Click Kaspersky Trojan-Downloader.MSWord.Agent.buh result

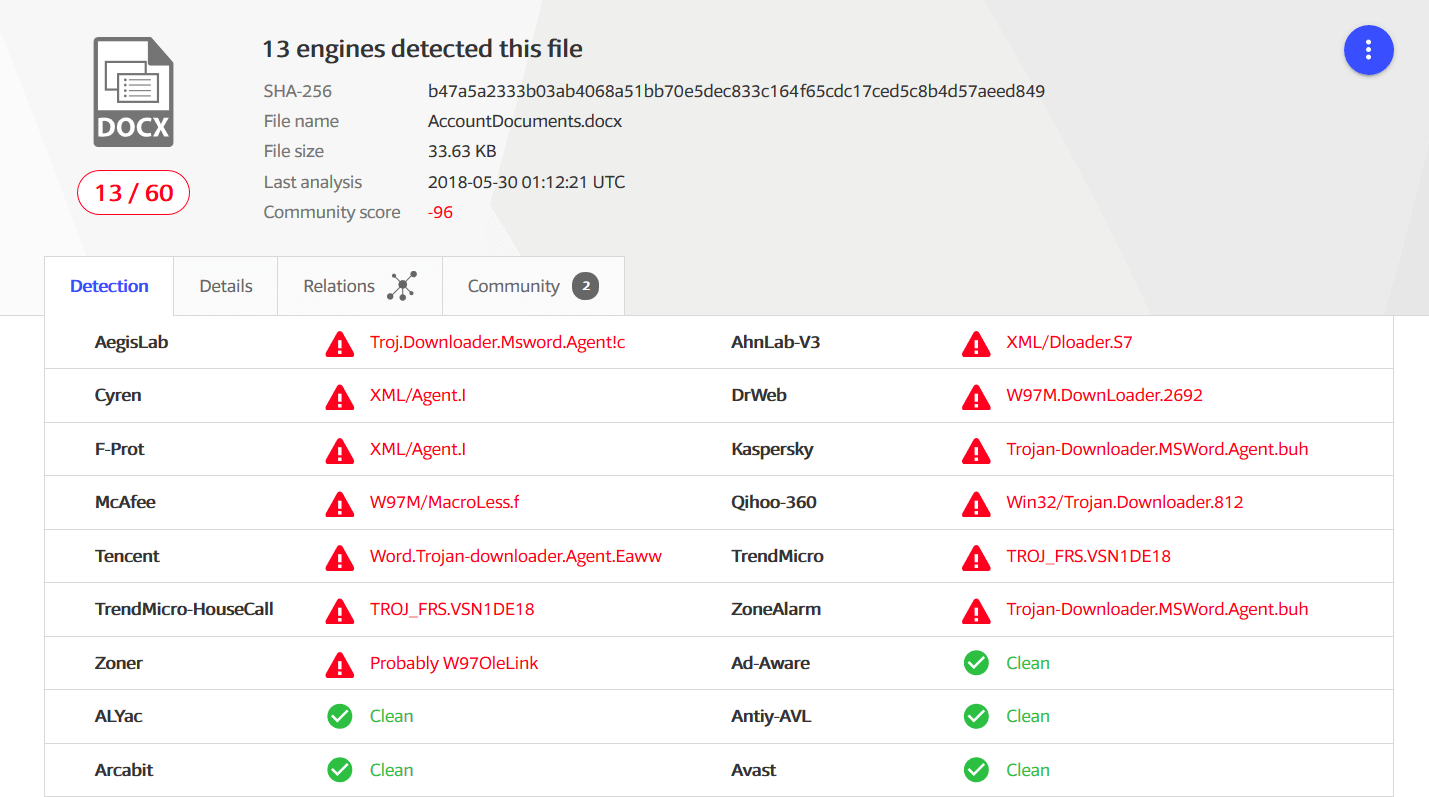[x=1157, y=449]
